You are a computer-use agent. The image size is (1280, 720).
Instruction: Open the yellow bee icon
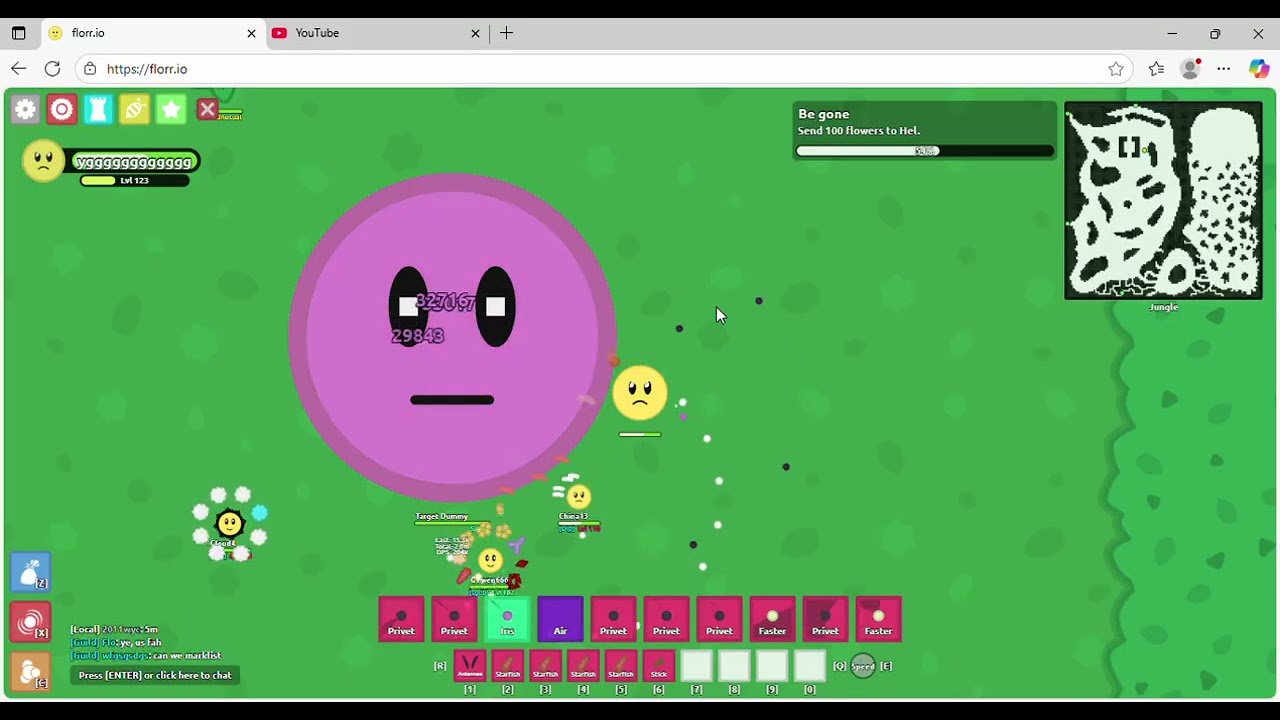(x=134, y=109)
